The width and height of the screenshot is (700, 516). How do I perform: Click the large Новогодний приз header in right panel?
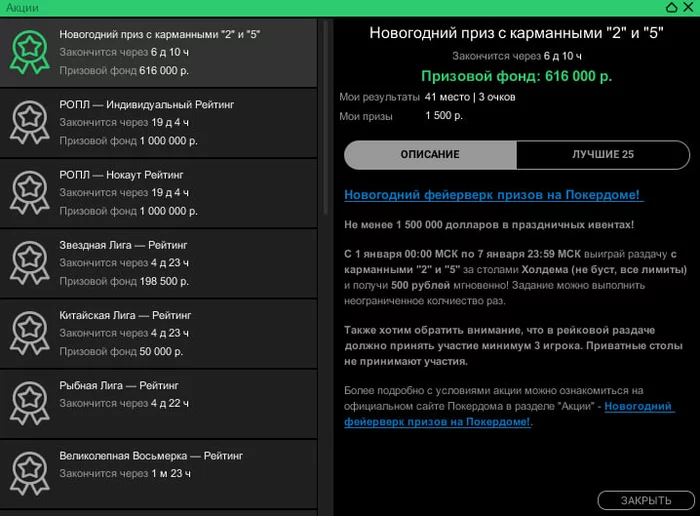tap(517, 33)
